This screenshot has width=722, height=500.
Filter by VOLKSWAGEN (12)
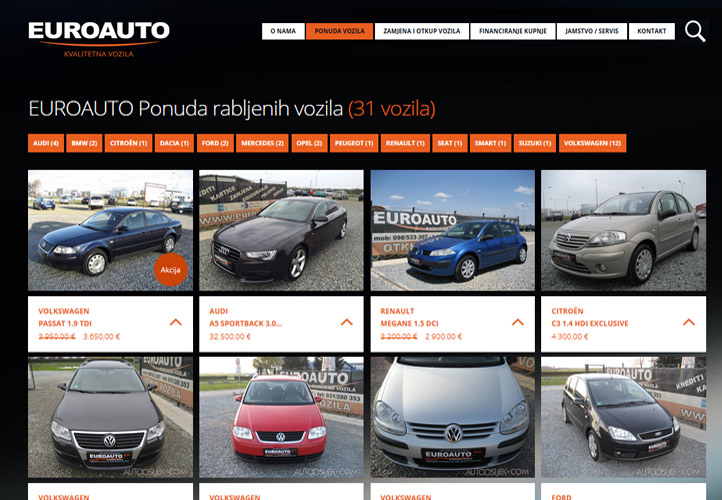[x=593, y=143]
